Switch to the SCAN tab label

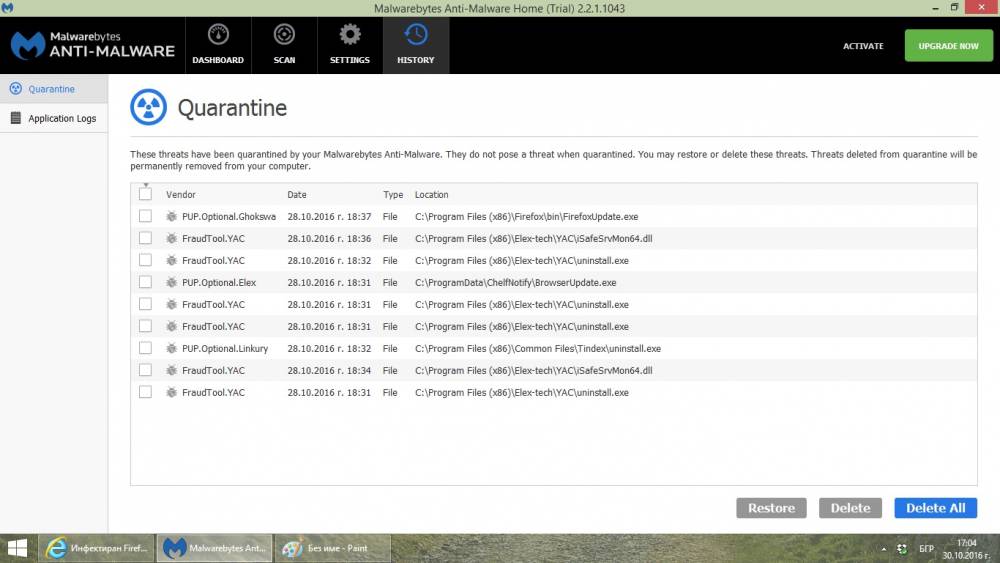pos(284,60)
